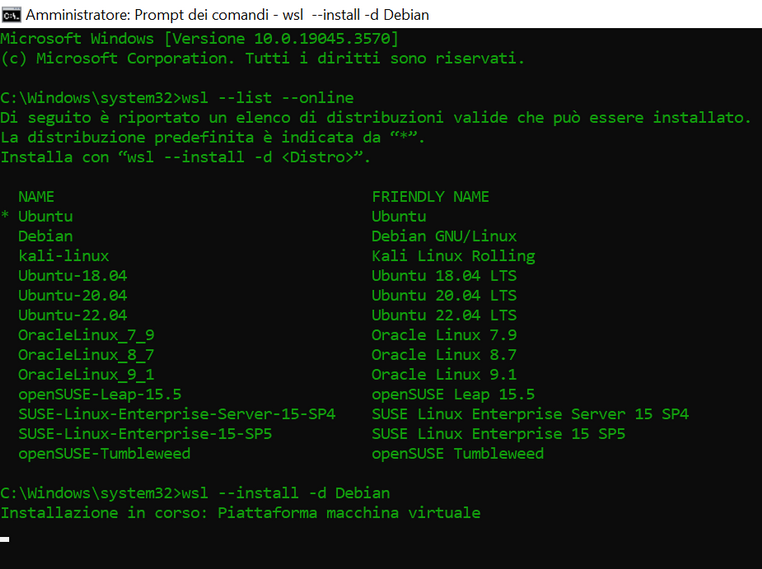This screenshot has height=569, width=762.
Task: Click 'OracleLinux_8_7' in the list
Action: pos(87,355)
